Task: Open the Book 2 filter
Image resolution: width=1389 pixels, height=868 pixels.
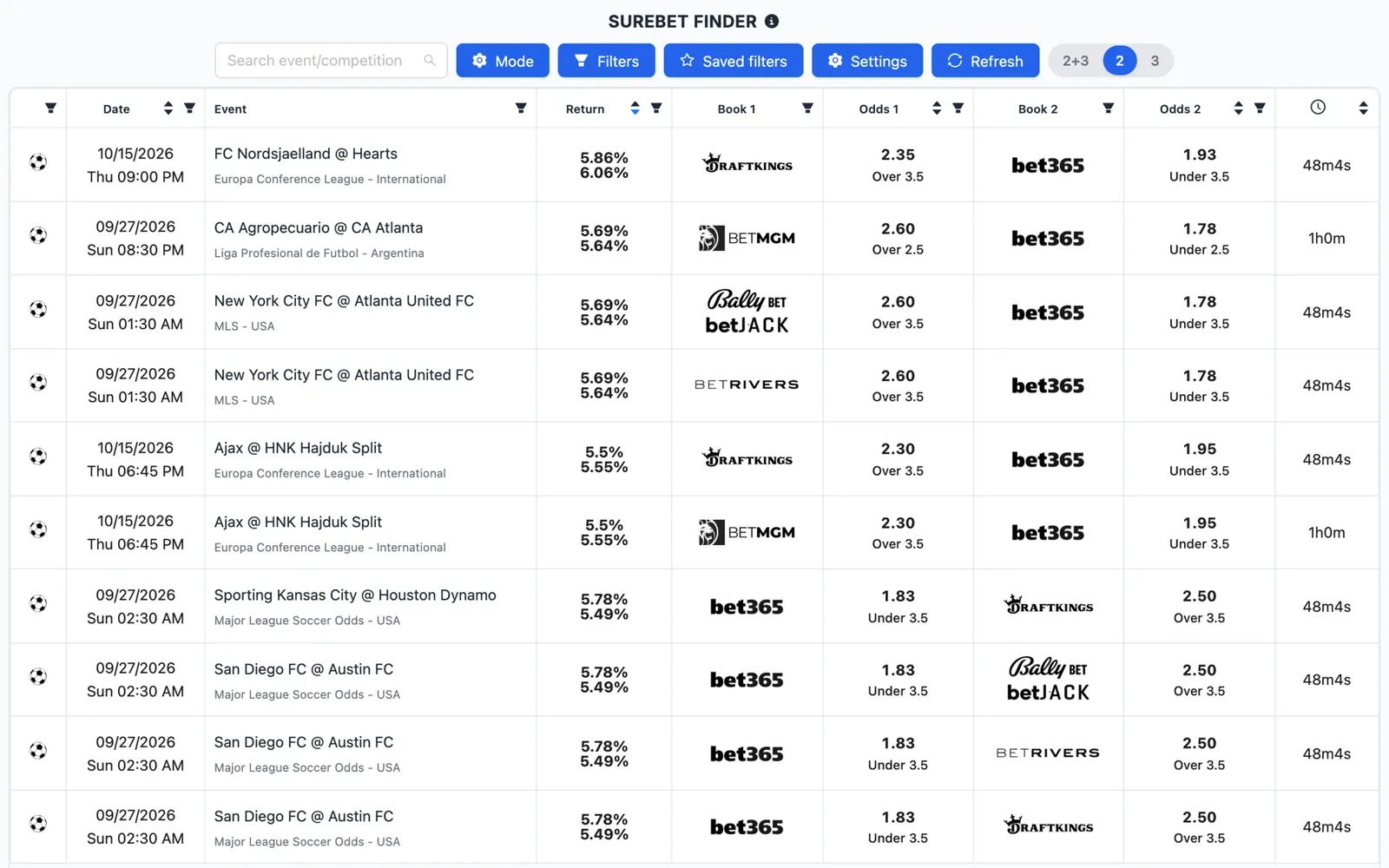Action: 1108,108
